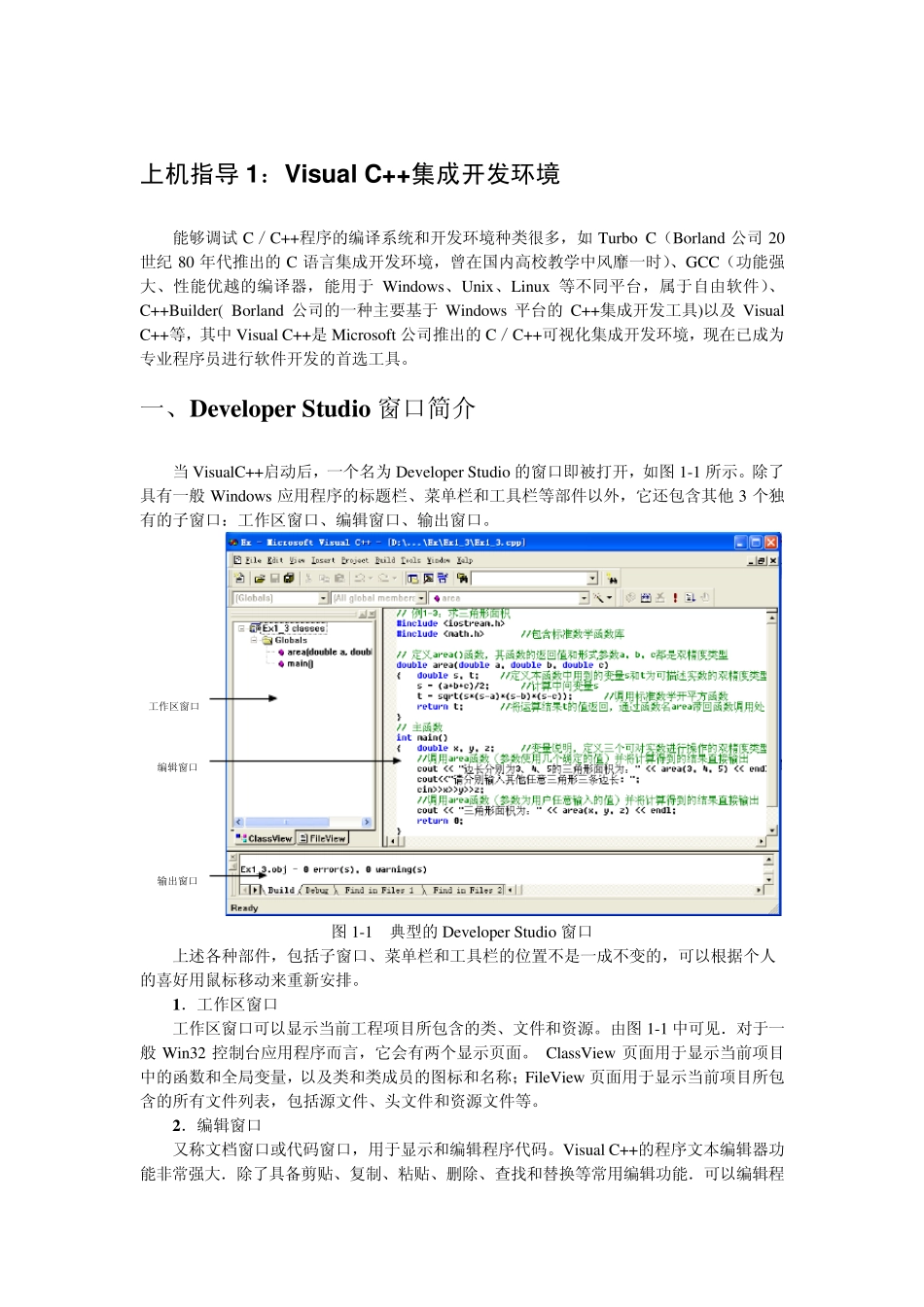Click the Build toolbar icon

[x=645, y=597]
